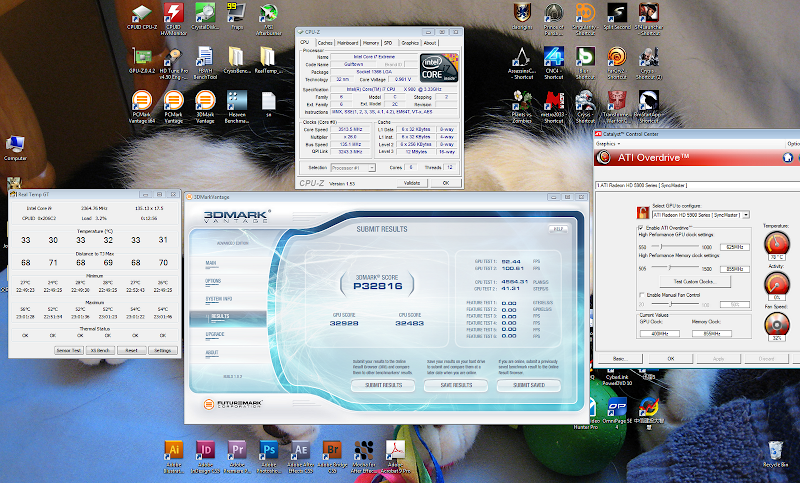Screen dimensions: 800x483
Task: Open the SPD tab in CPU-Z
Action: [x=388, y=43]
